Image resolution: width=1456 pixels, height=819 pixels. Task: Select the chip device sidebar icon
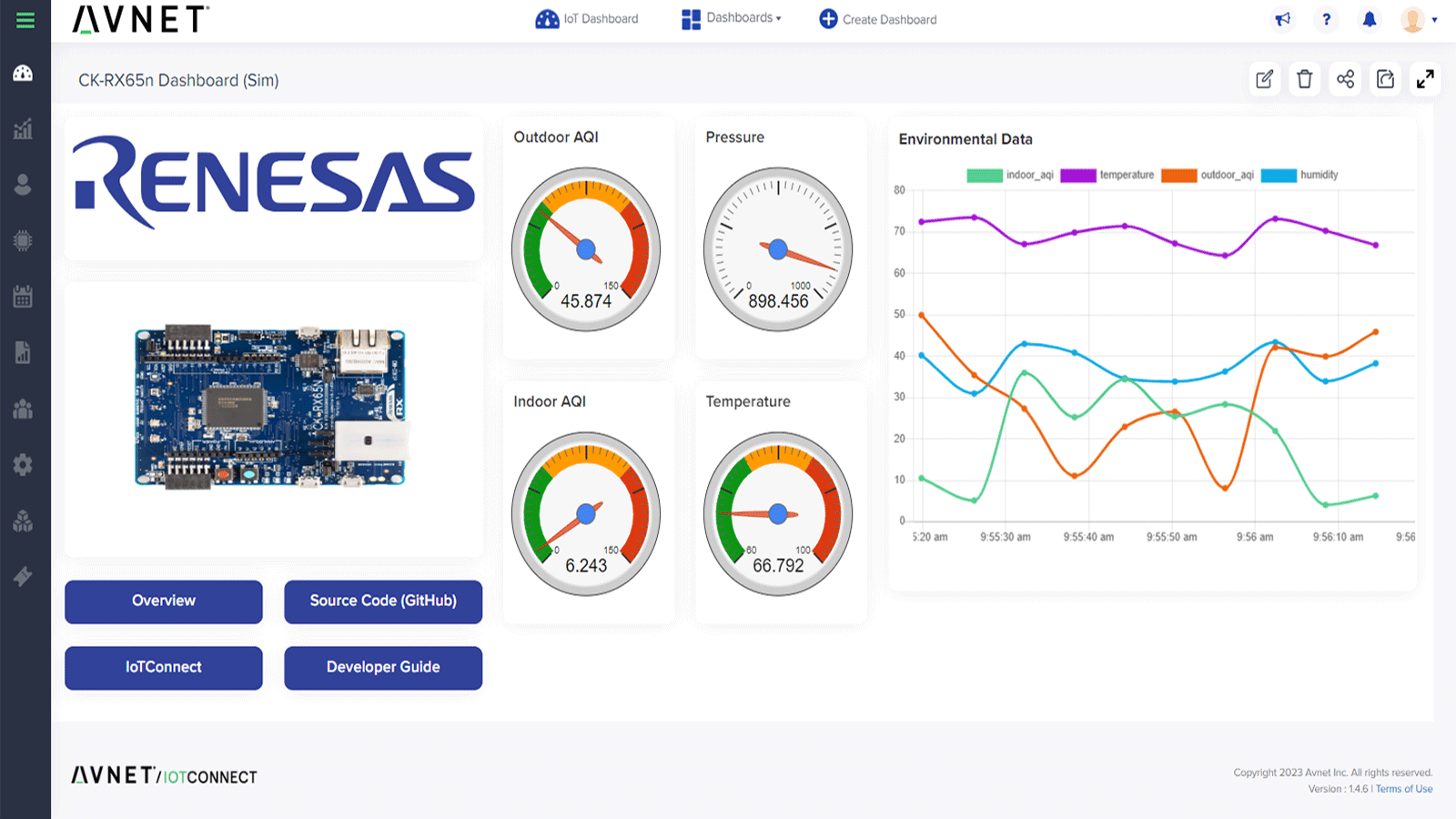click(x=23, y=240)
